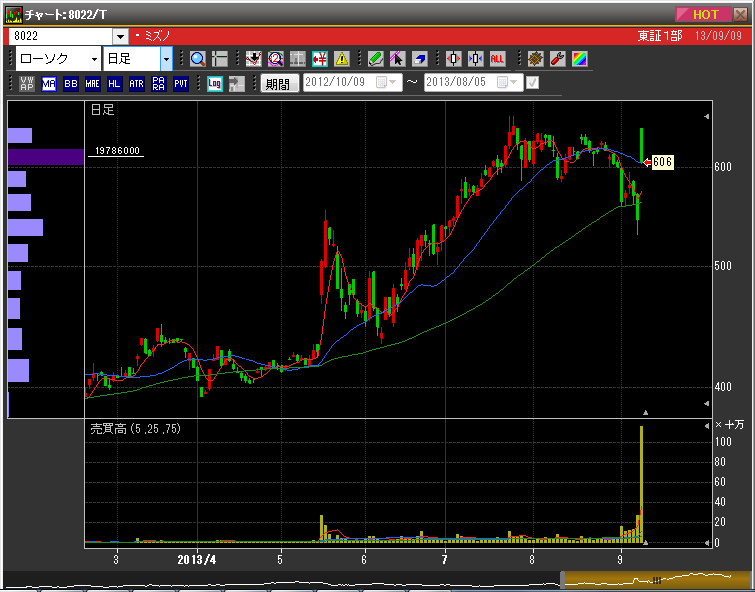Click the magnifier zoom icon
This screenshot has height=592, width=755.
click(x=197, y=59)
